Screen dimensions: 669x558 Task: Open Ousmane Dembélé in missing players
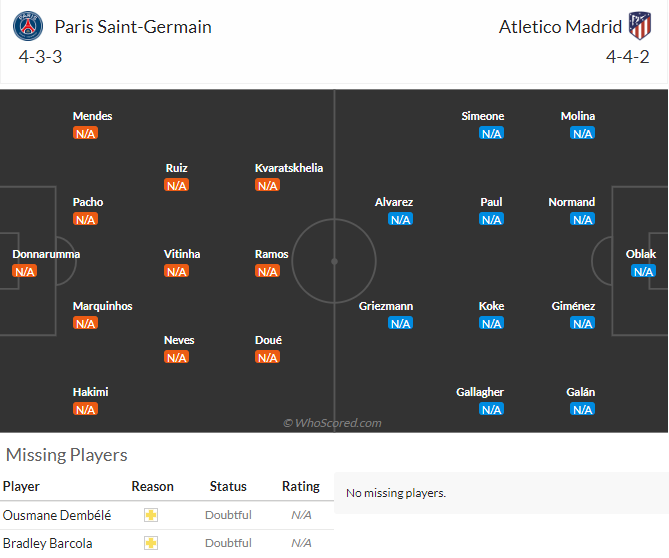tap(57, 515)
